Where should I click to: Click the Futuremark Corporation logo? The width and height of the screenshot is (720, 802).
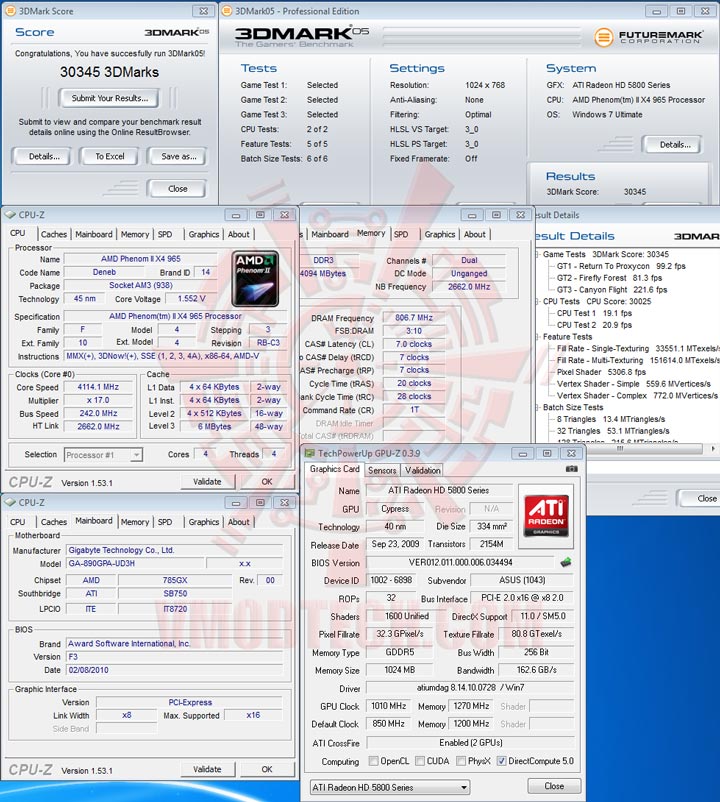[x=648, y=37]
